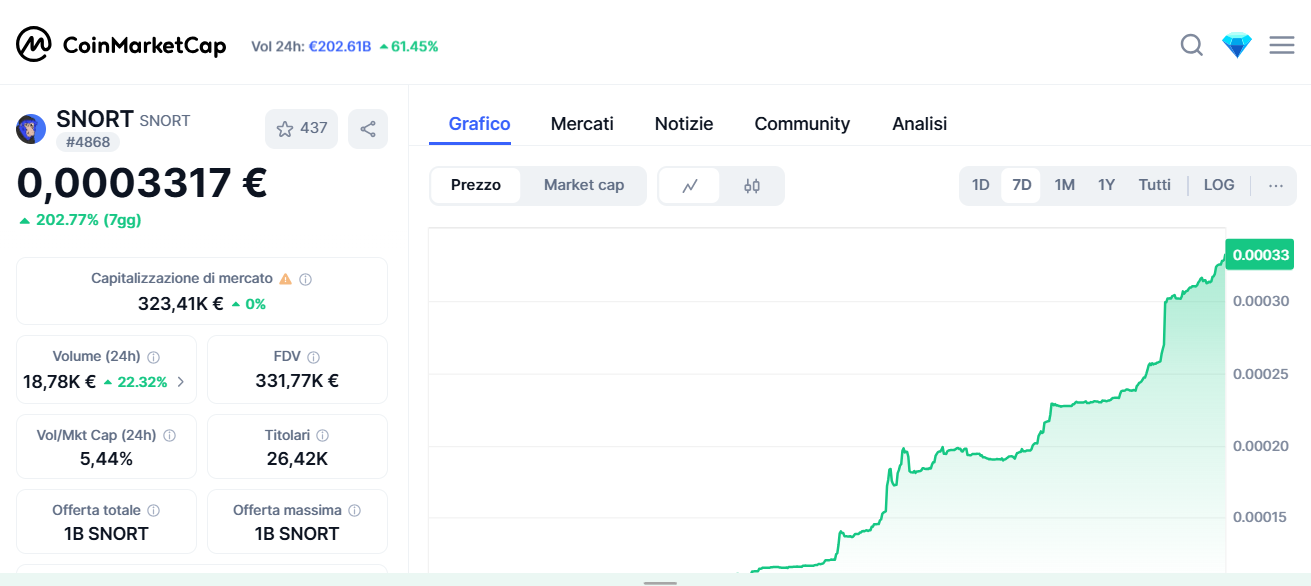Click the 26,42K Titolari value

297,460
